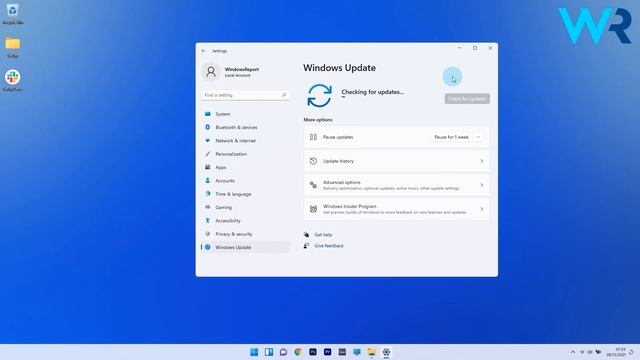Click the Give feedback icon
The height and width of the screenshot is (360, 640).
click(307, 246)
